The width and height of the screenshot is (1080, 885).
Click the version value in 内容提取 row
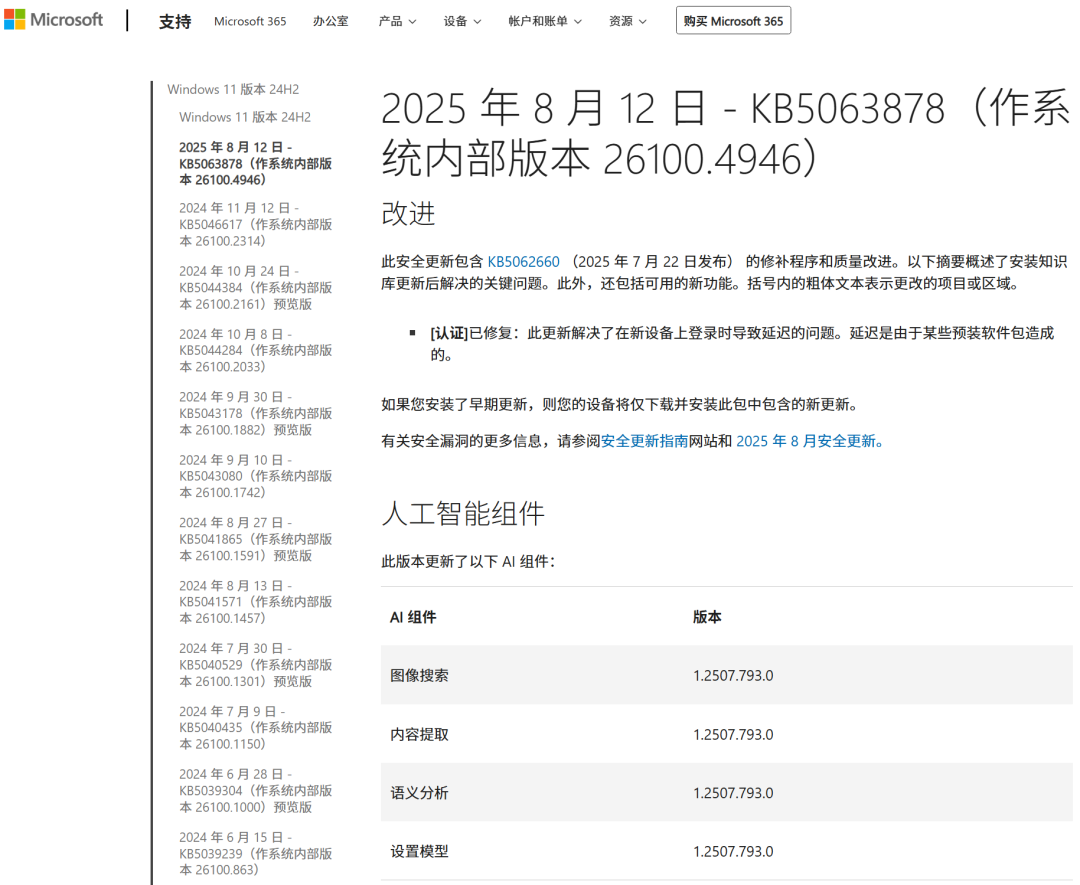tap(733, 735)
